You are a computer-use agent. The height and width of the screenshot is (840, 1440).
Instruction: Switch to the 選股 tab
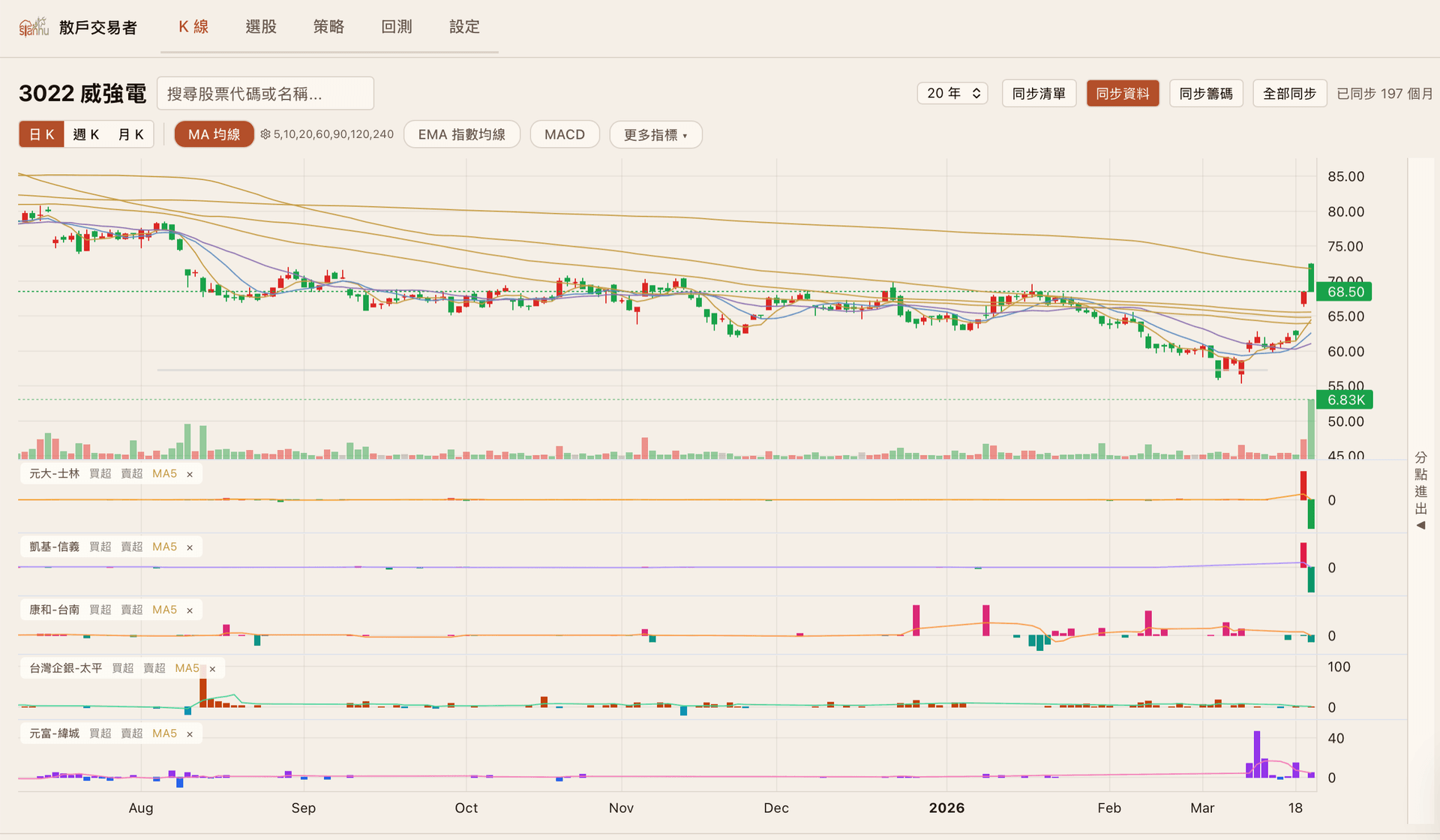261,27
